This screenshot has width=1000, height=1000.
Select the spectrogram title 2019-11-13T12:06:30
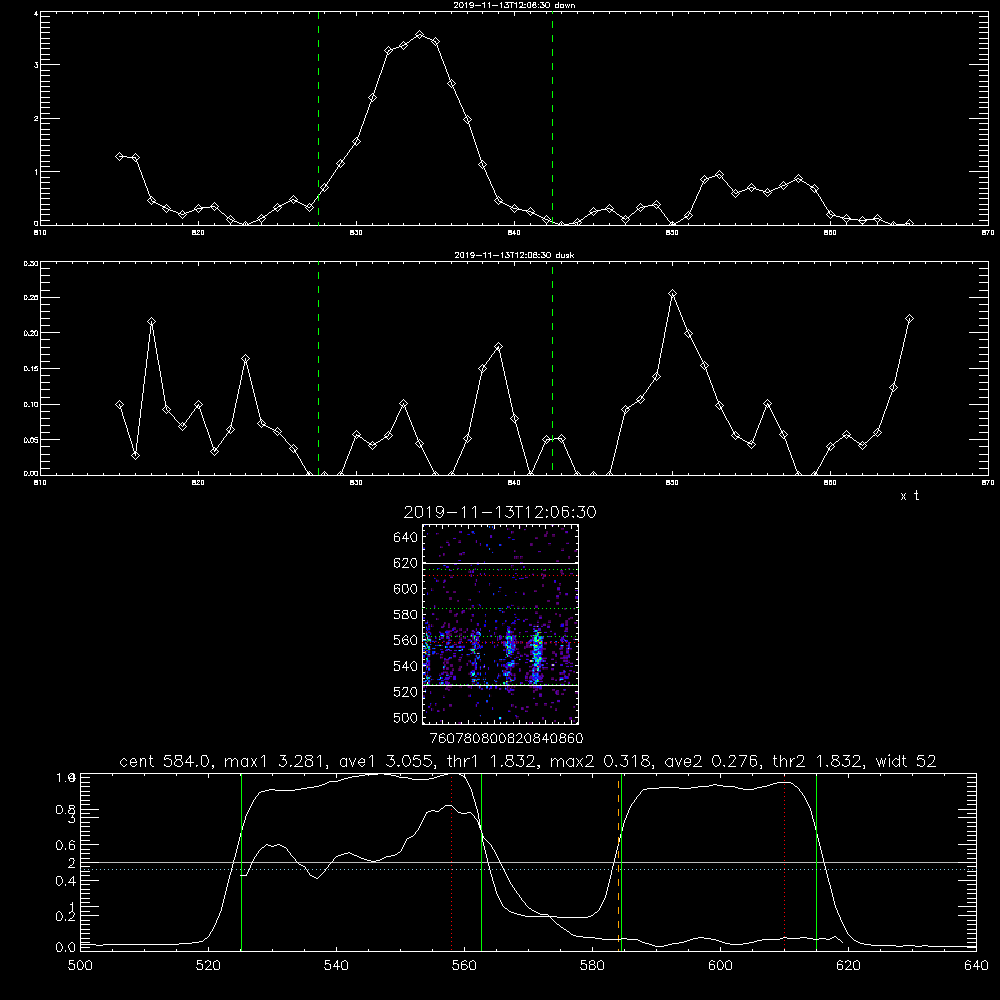point(500,512)
